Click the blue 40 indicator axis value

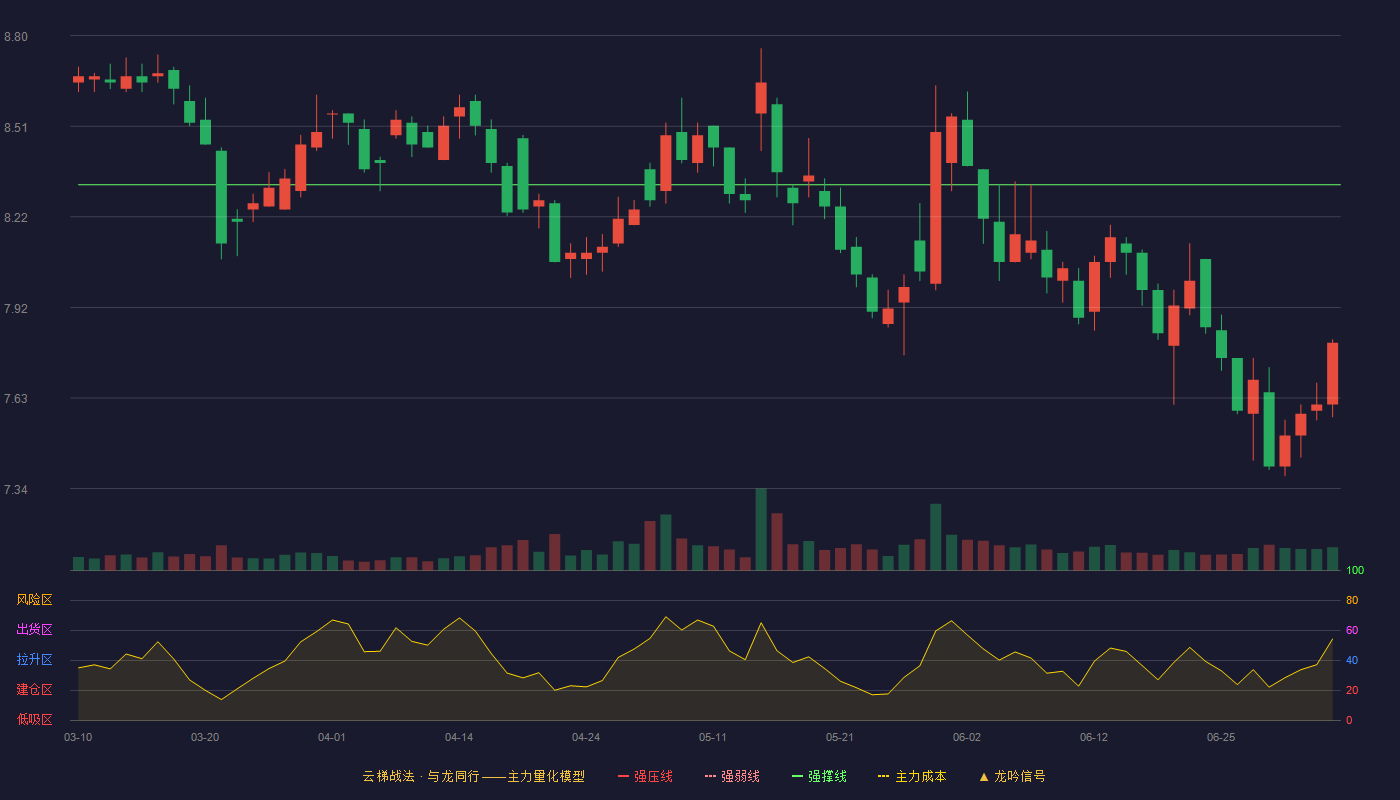click(1352, 660)
